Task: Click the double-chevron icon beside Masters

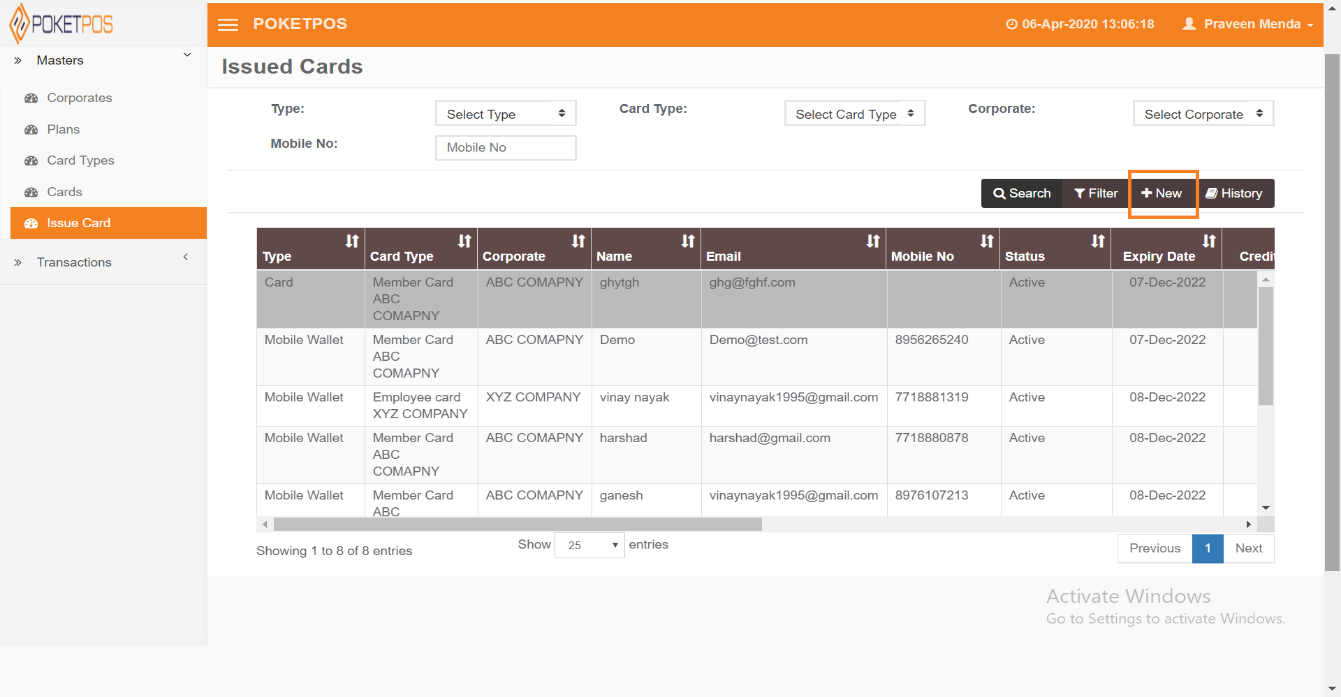Action: 18,61
